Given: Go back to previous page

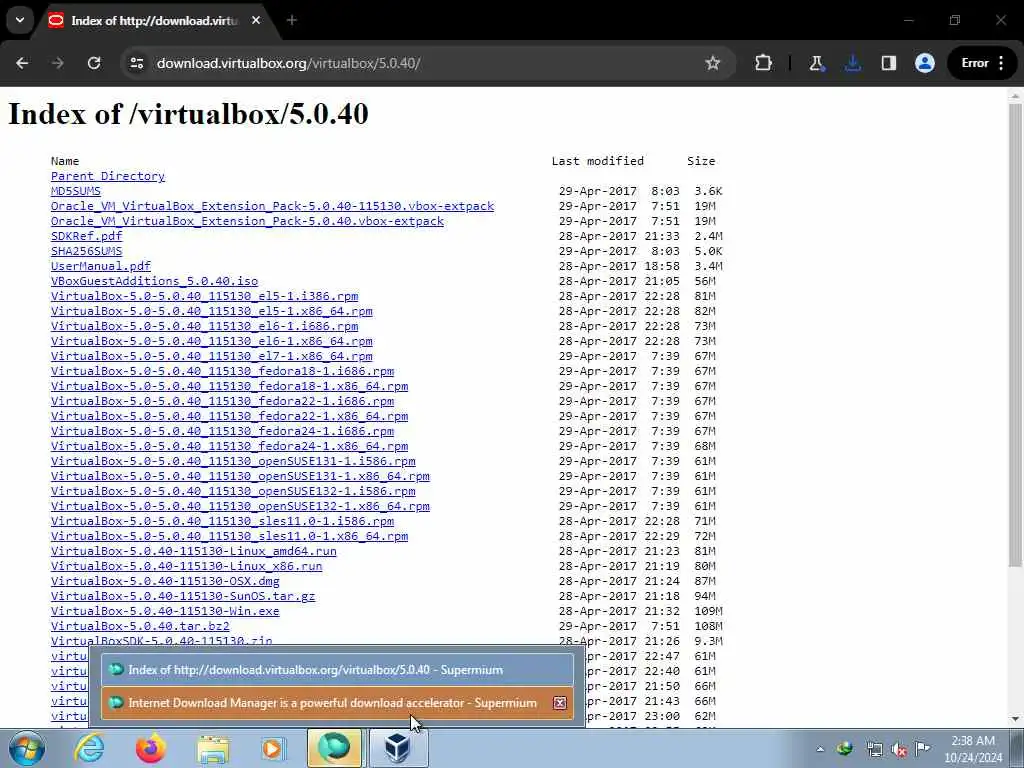Looking at the screenshot, I should click(22, 63).
